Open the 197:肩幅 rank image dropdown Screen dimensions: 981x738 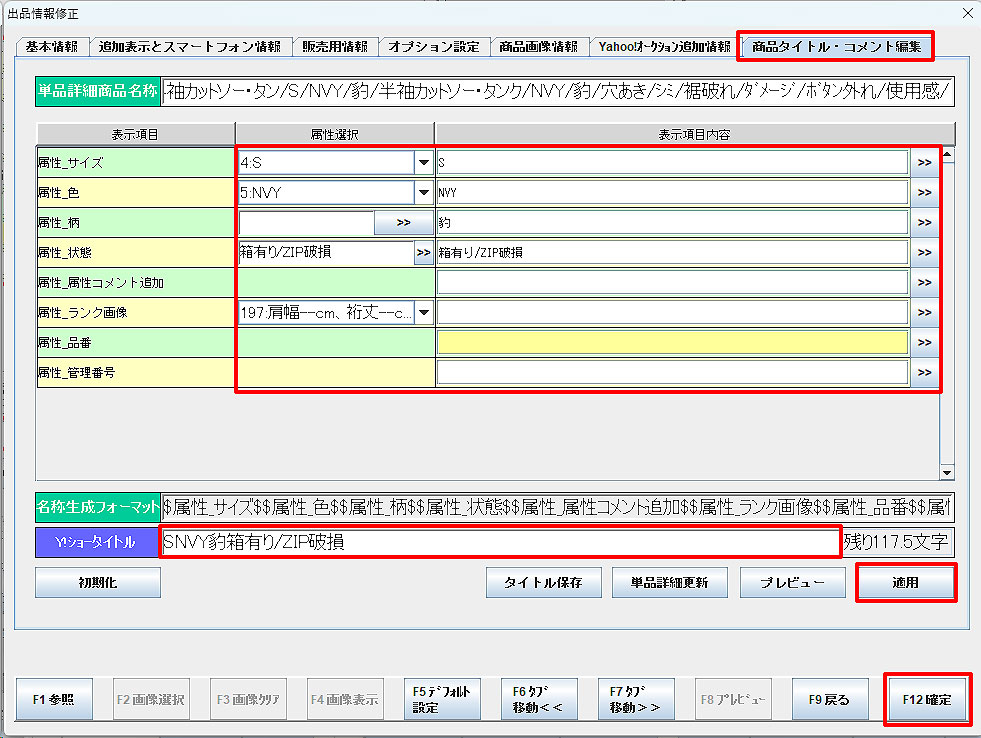click(x=423, y=313)
